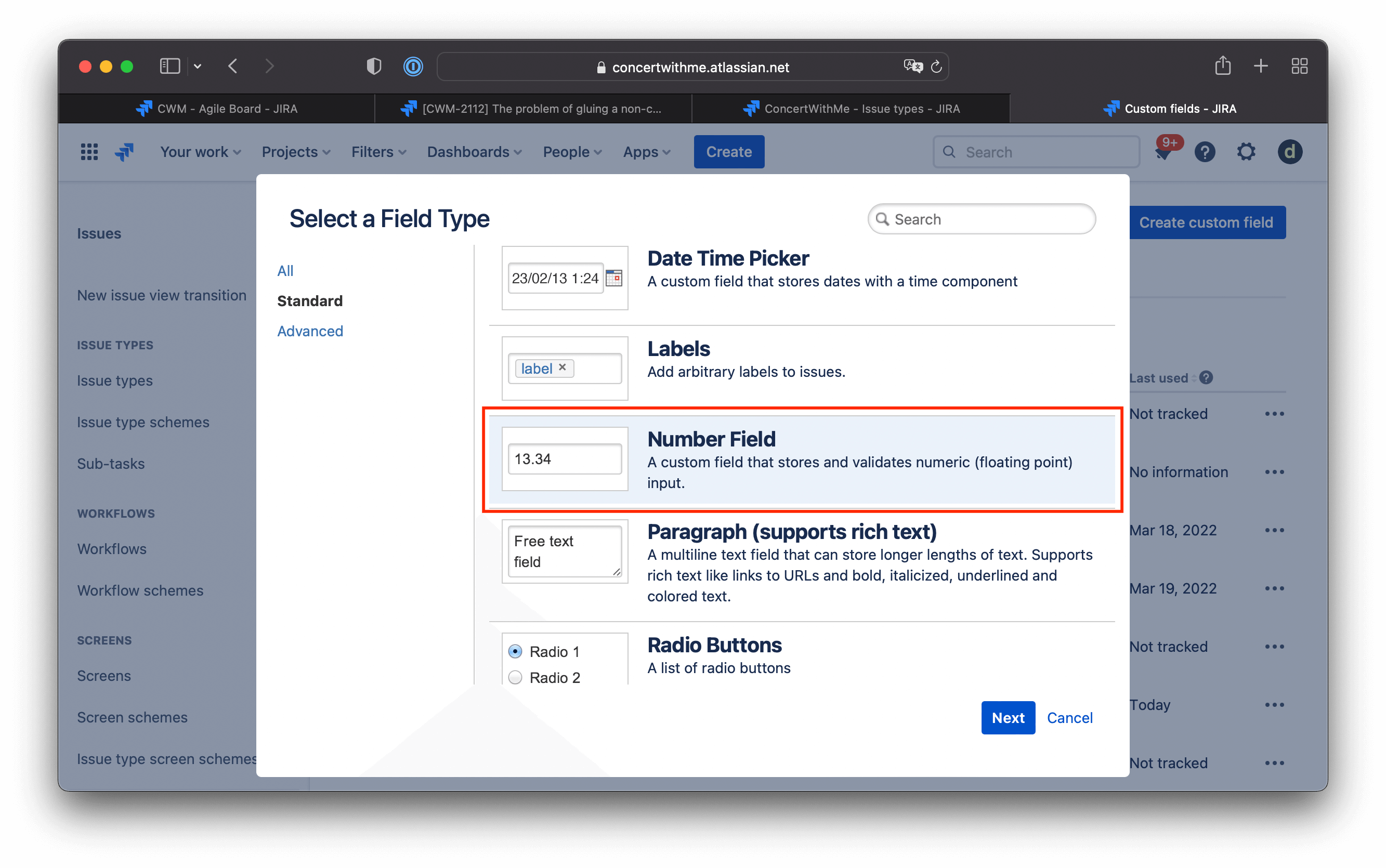Click the Next button
1386x868 pixels.
click(x=1008, y=718)
